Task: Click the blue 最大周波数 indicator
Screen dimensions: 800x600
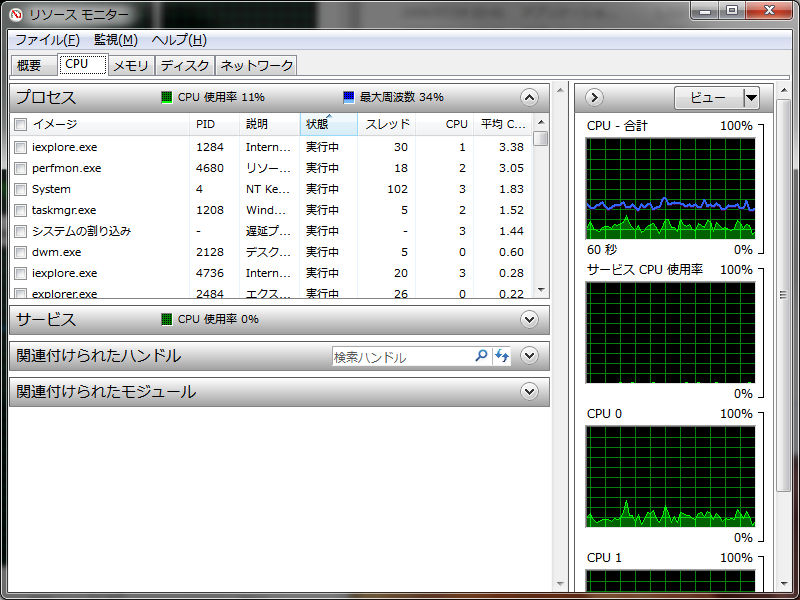Action: point(349,97)
